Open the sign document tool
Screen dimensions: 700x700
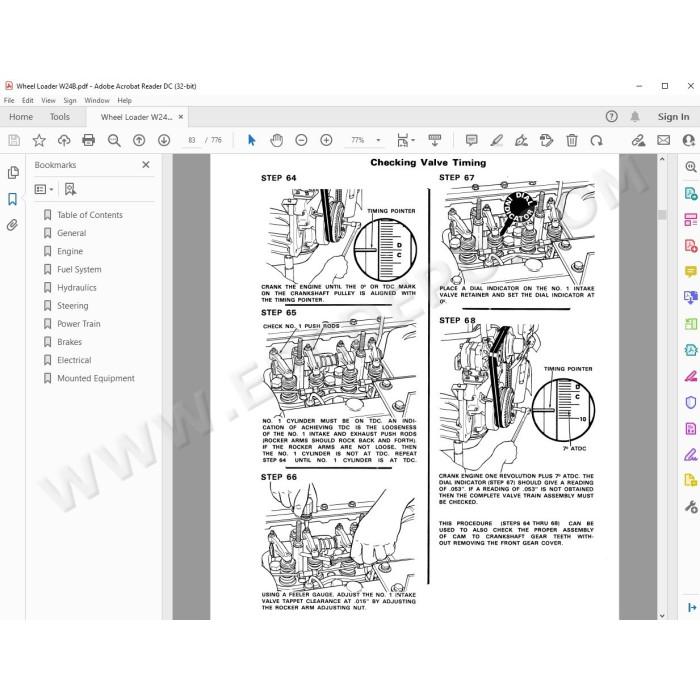(x=521, y=140)
